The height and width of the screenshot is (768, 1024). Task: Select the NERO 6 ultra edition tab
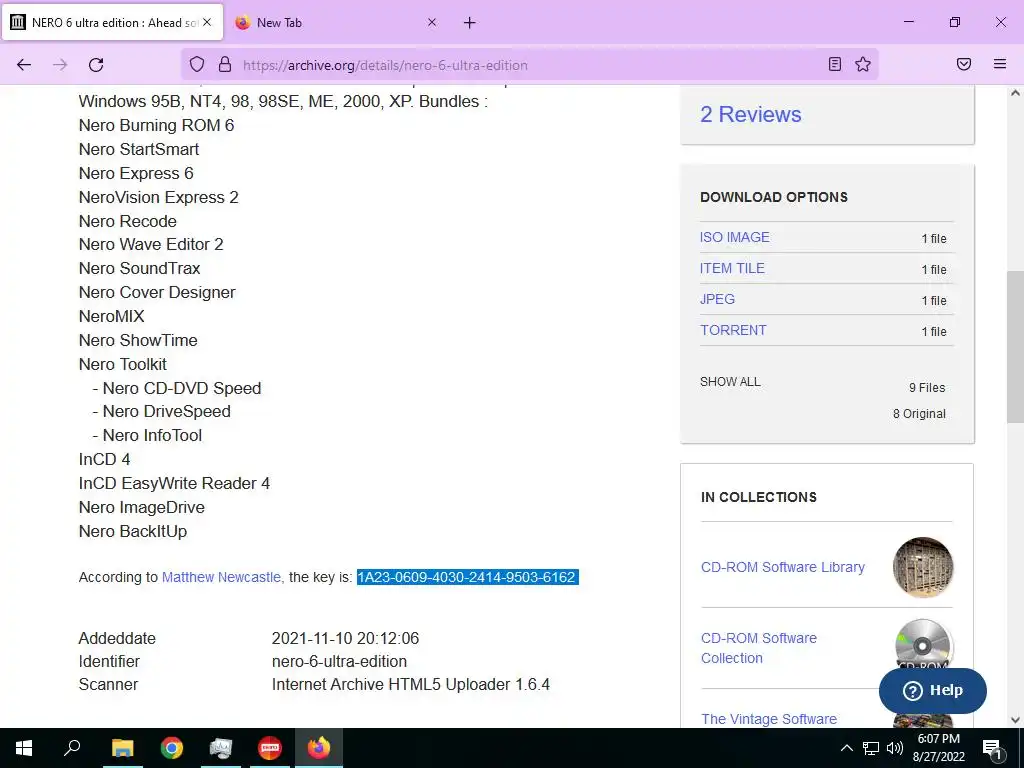112,23
